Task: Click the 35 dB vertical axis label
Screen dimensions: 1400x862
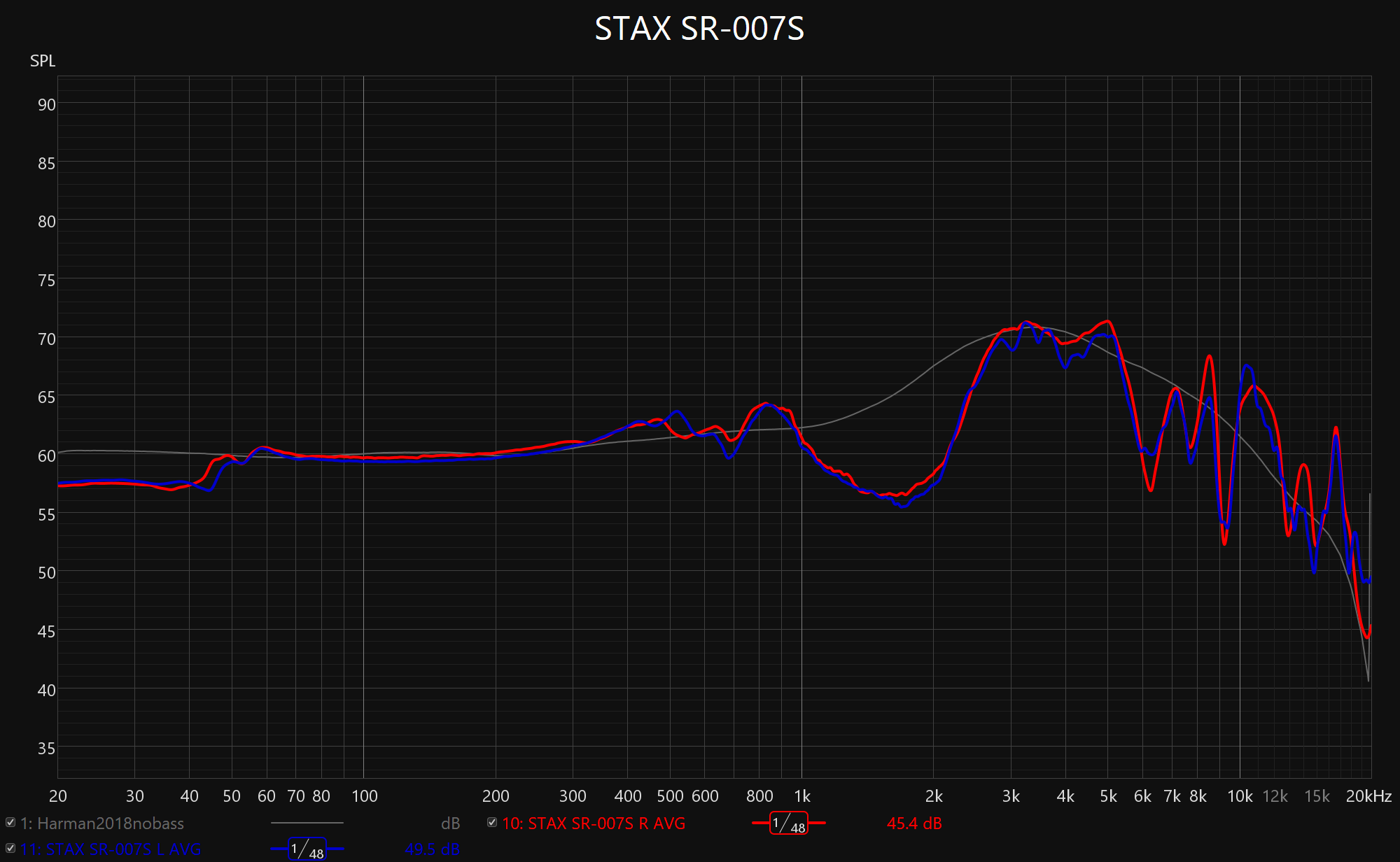Action: [46, 749]
